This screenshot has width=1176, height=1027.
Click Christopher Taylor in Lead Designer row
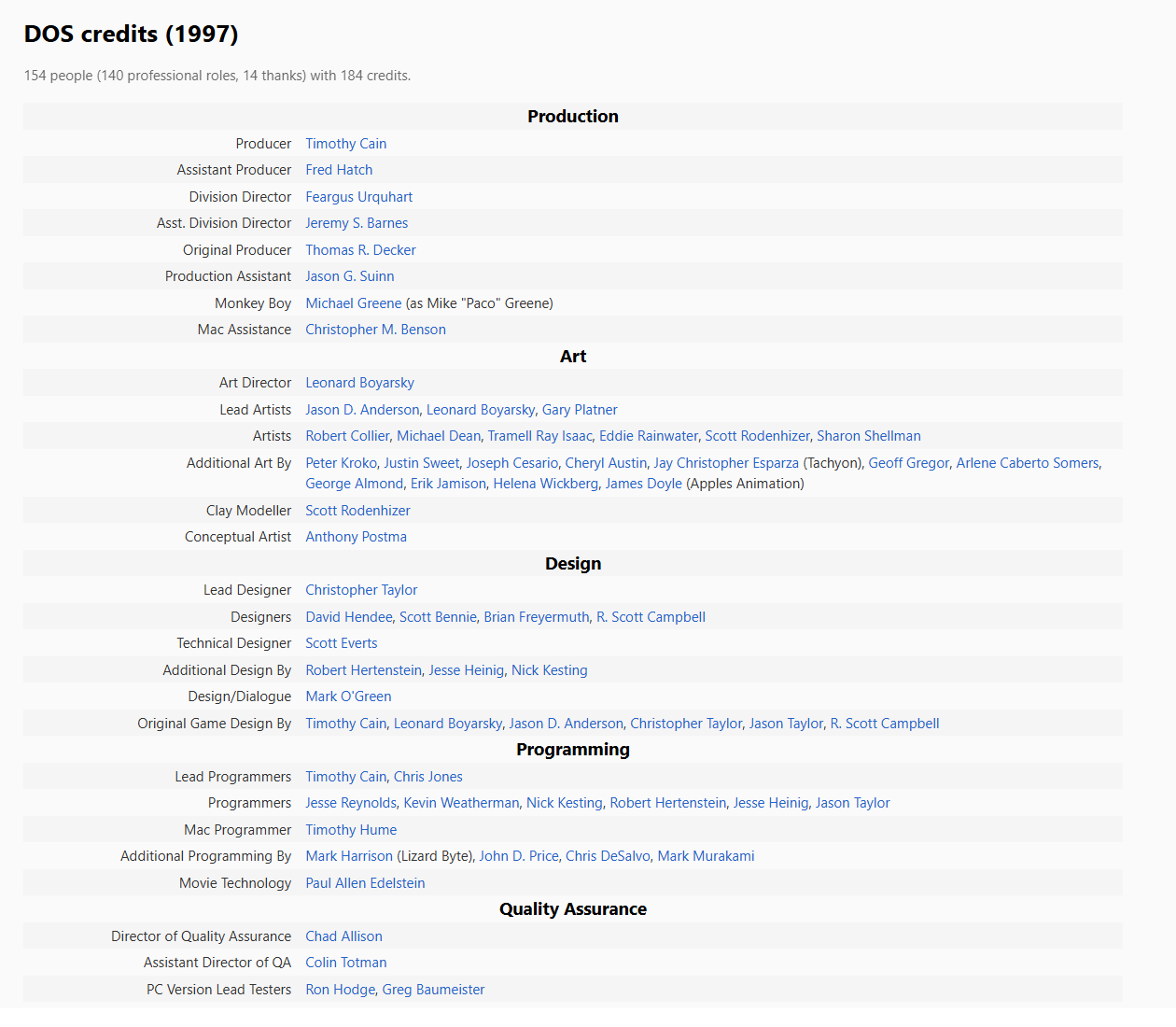click(x=361, y=590)
